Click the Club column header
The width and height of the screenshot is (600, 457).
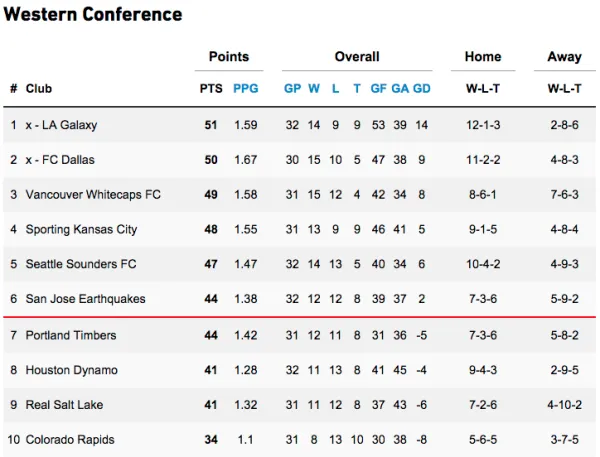(39, 89)
